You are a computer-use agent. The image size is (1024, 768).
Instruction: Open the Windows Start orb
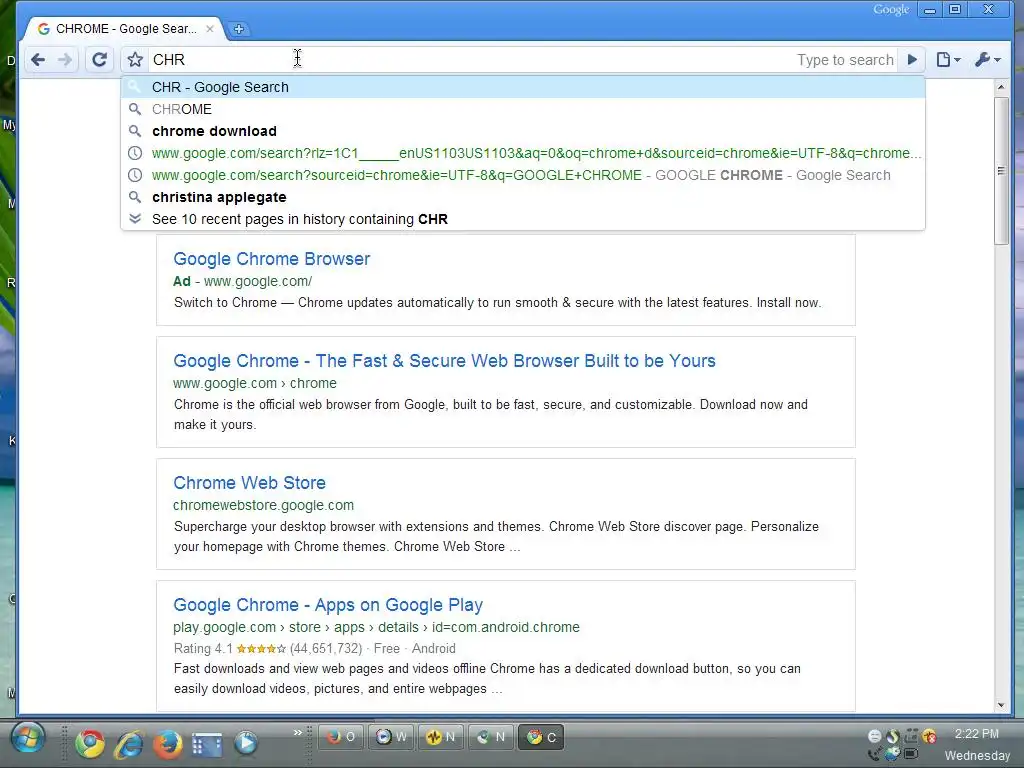pos(27,739)
